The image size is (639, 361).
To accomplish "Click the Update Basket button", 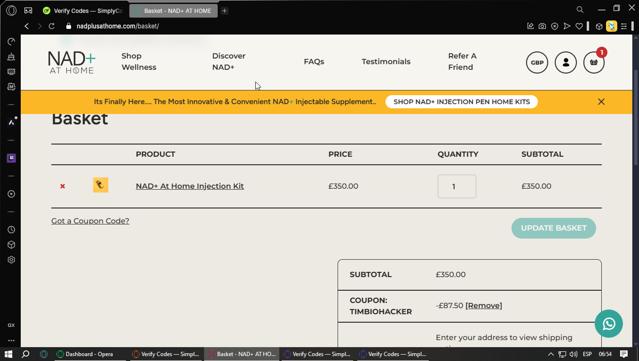I will point(553,228).
